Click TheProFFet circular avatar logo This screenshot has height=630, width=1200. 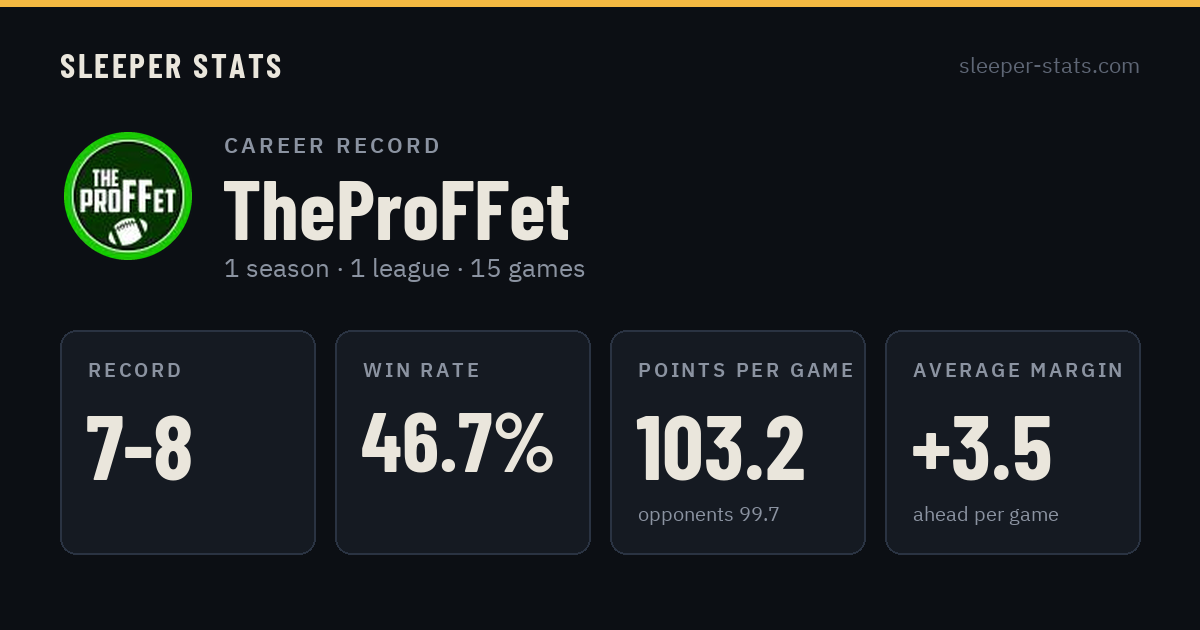pyautogui.click(x=128, y=196)
